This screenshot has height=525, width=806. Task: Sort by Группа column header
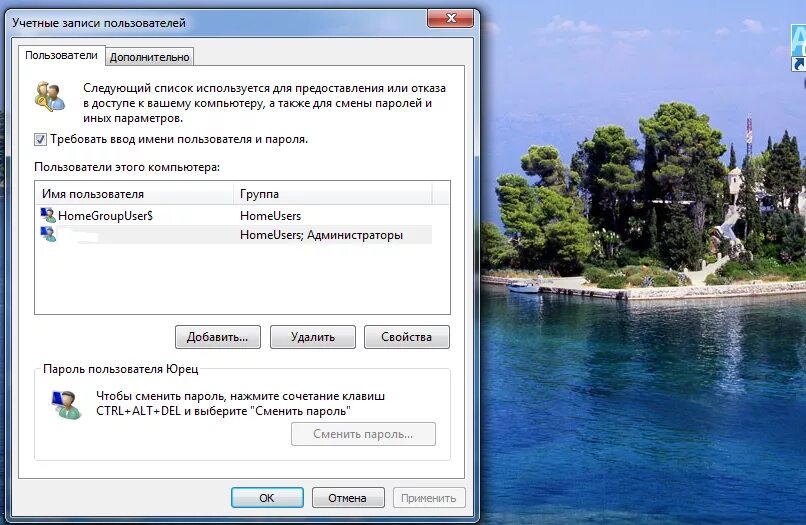click(333, 194)
